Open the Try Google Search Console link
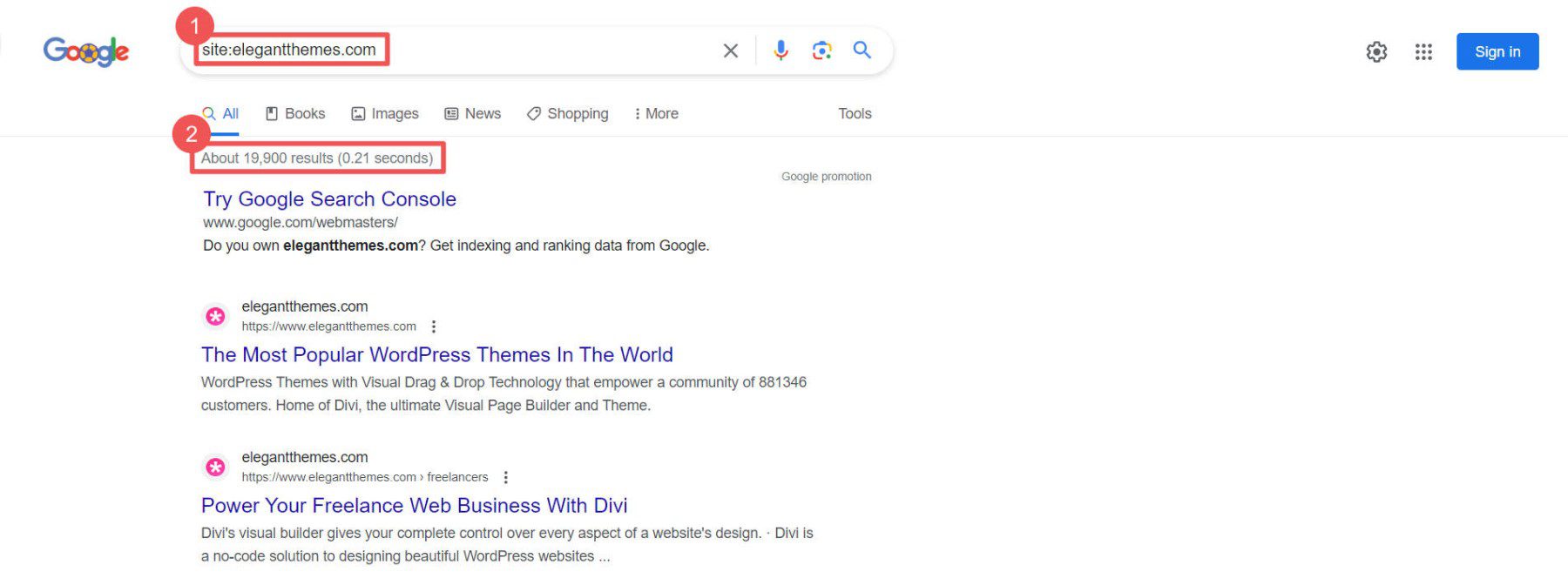Image resolution: width=1568 pixels, height=585 pixels. 328,198
